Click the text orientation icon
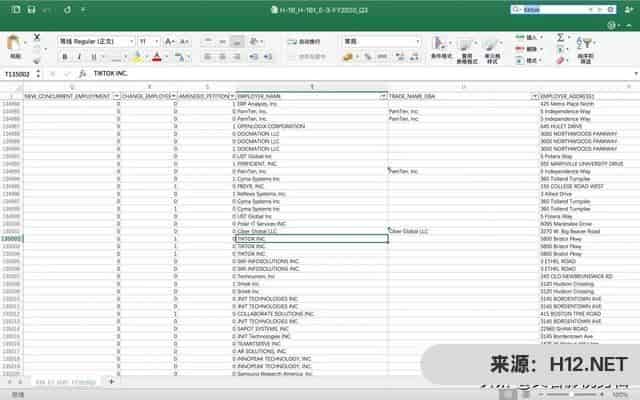The image size is (640, 400). tap(254, 41)
